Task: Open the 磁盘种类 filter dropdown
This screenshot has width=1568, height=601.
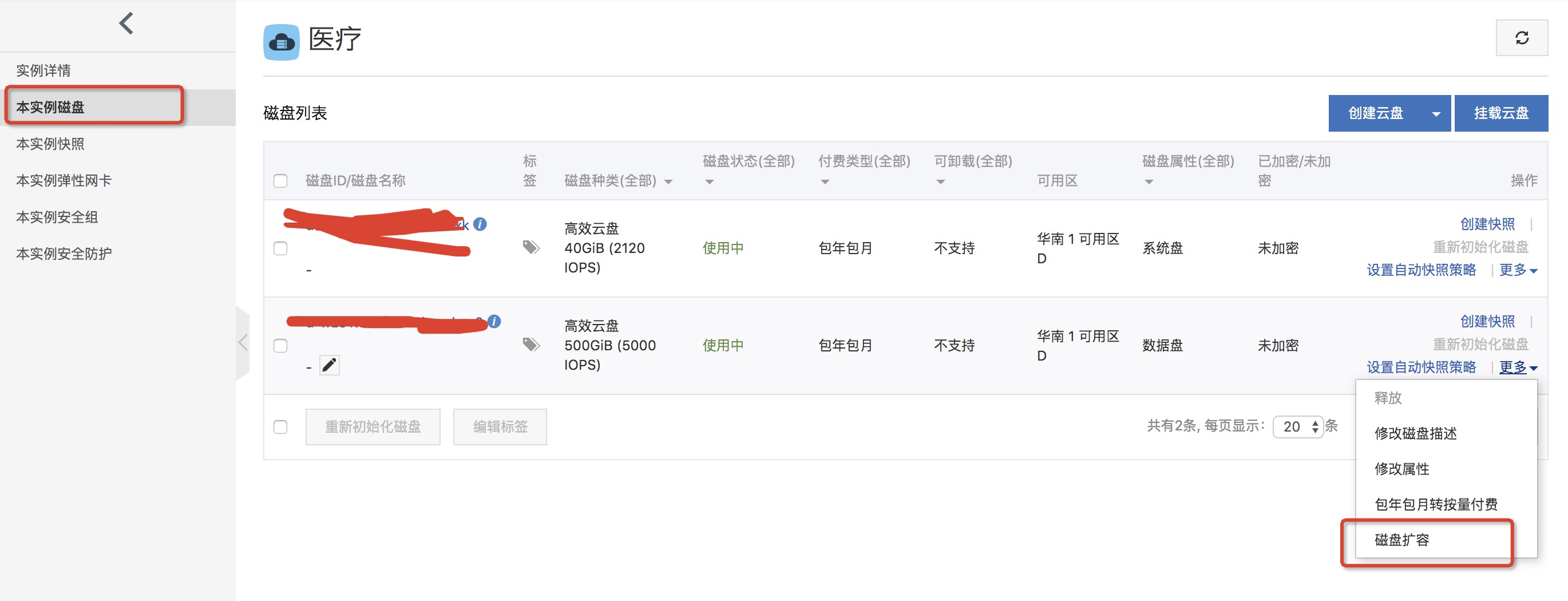Action: click(x=668, y=180)
